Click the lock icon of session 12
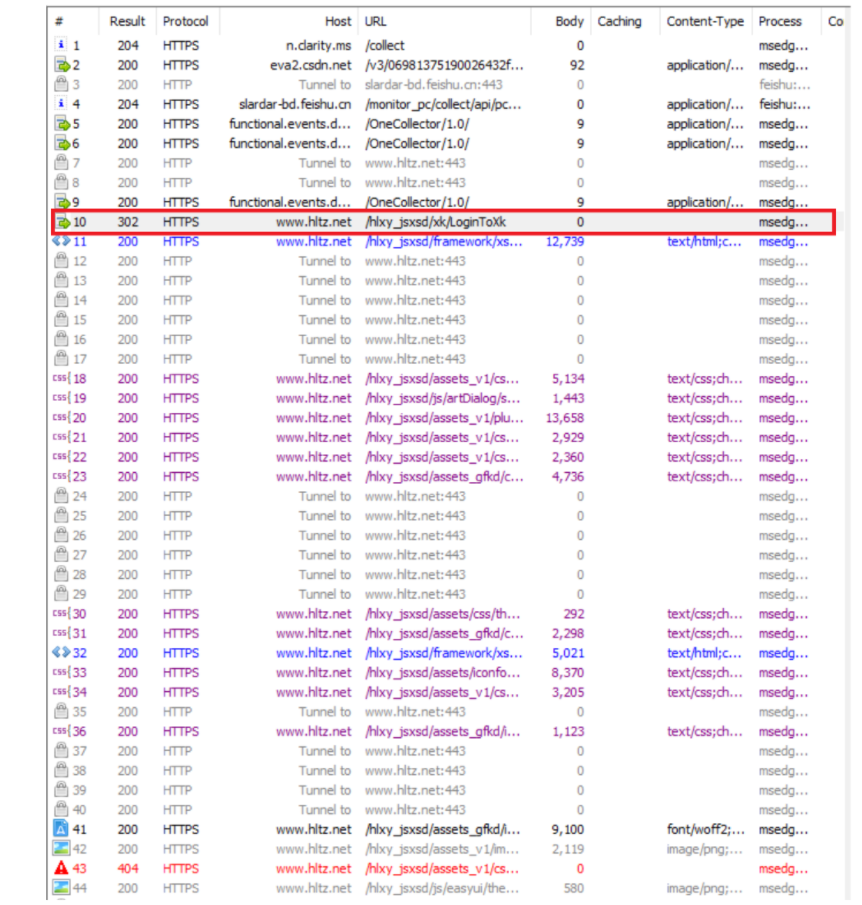 [x=61, y=261]
